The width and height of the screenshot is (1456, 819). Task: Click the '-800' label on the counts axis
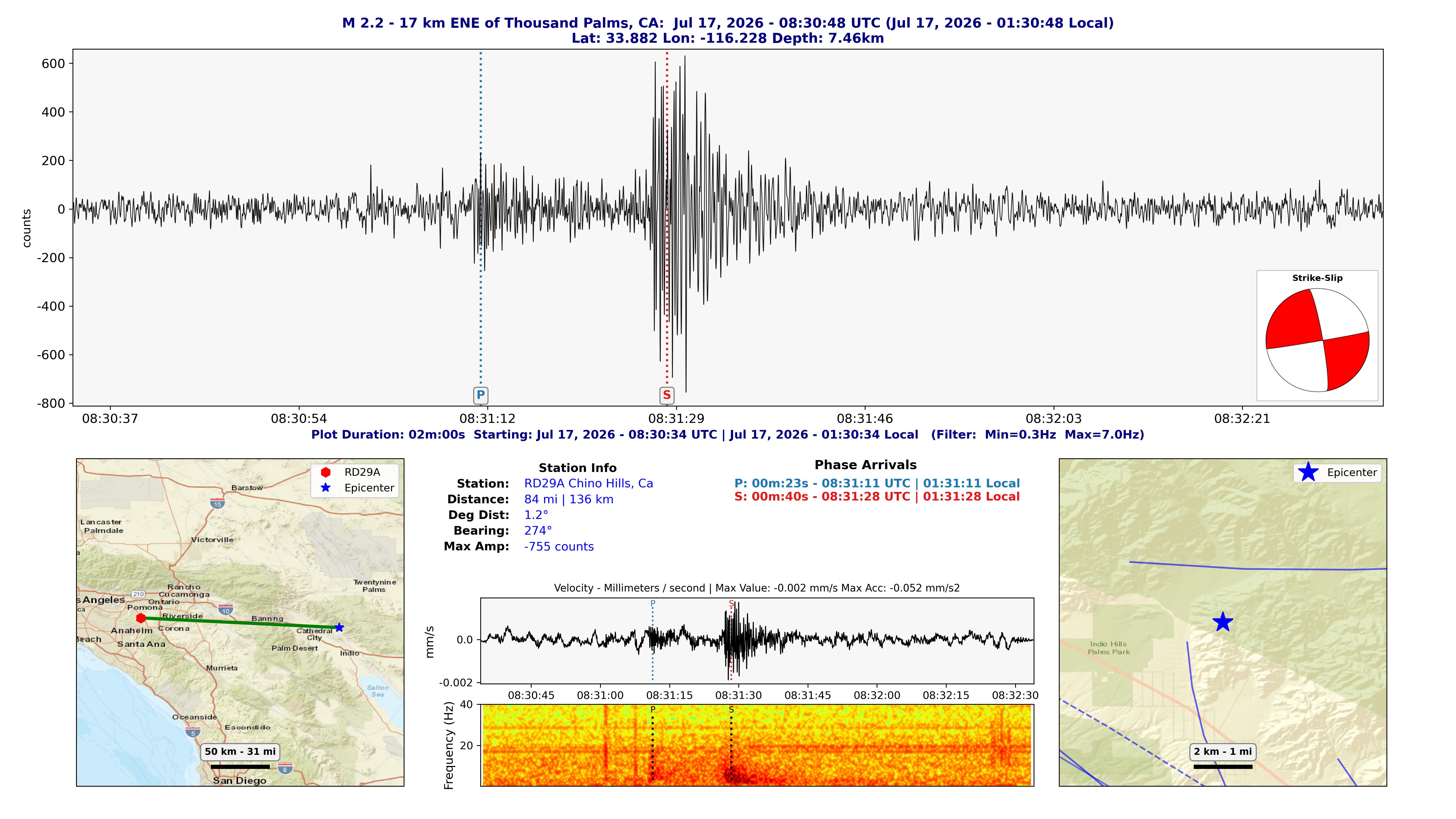click(x=51, y=404)
